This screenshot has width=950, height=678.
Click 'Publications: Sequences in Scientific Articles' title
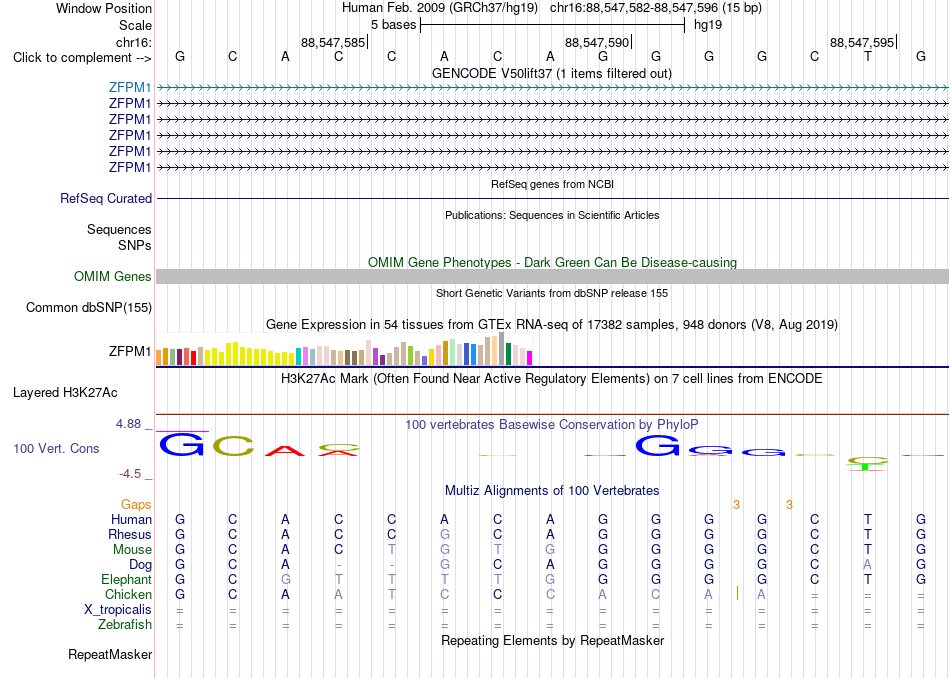552,215
